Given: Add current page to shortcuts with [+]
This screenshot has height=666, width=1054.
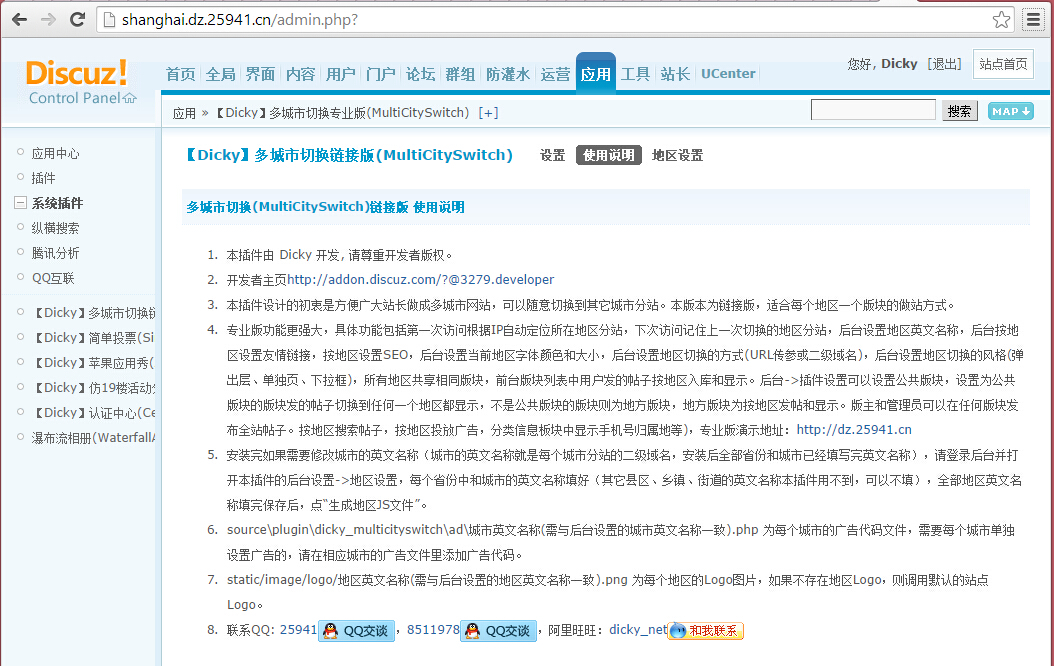Looking at the screenshot, I should tap(488, 113).
